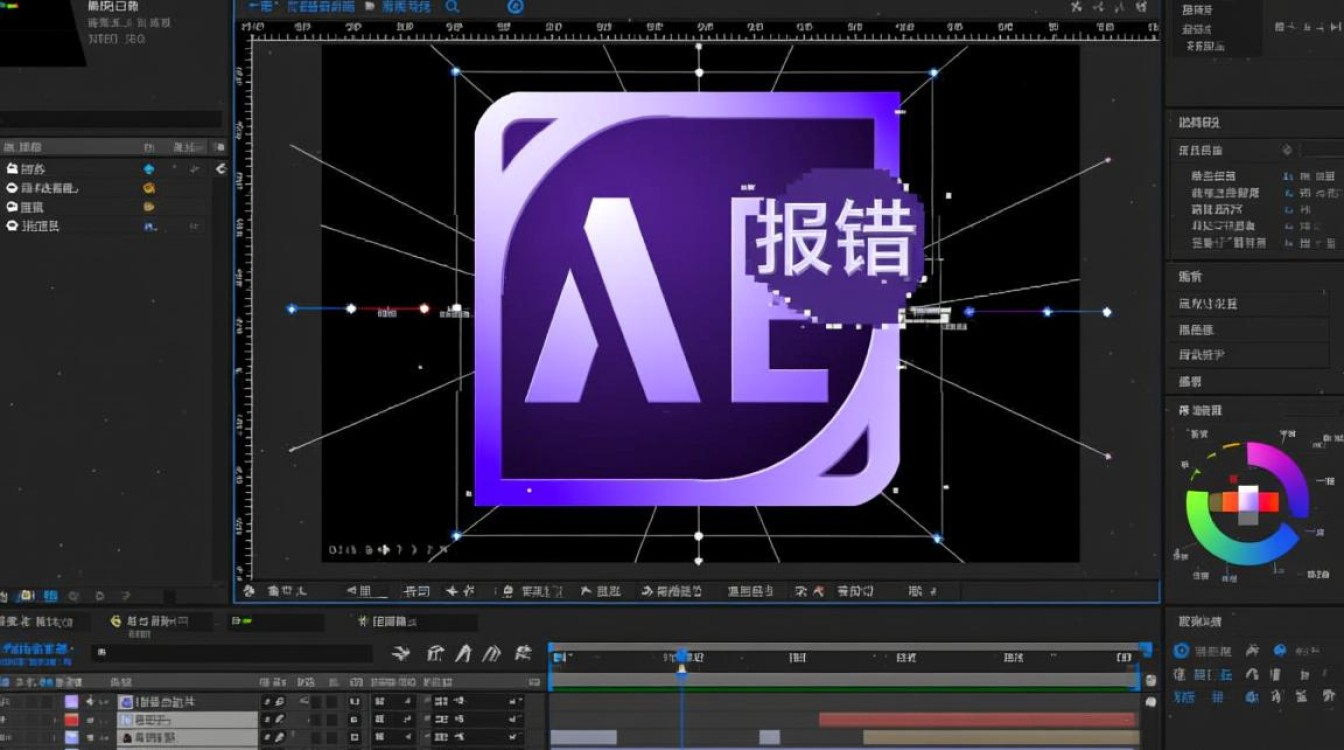
Task: Click the purple label swatch of the first timeline layer
Action: click(72, 702)
